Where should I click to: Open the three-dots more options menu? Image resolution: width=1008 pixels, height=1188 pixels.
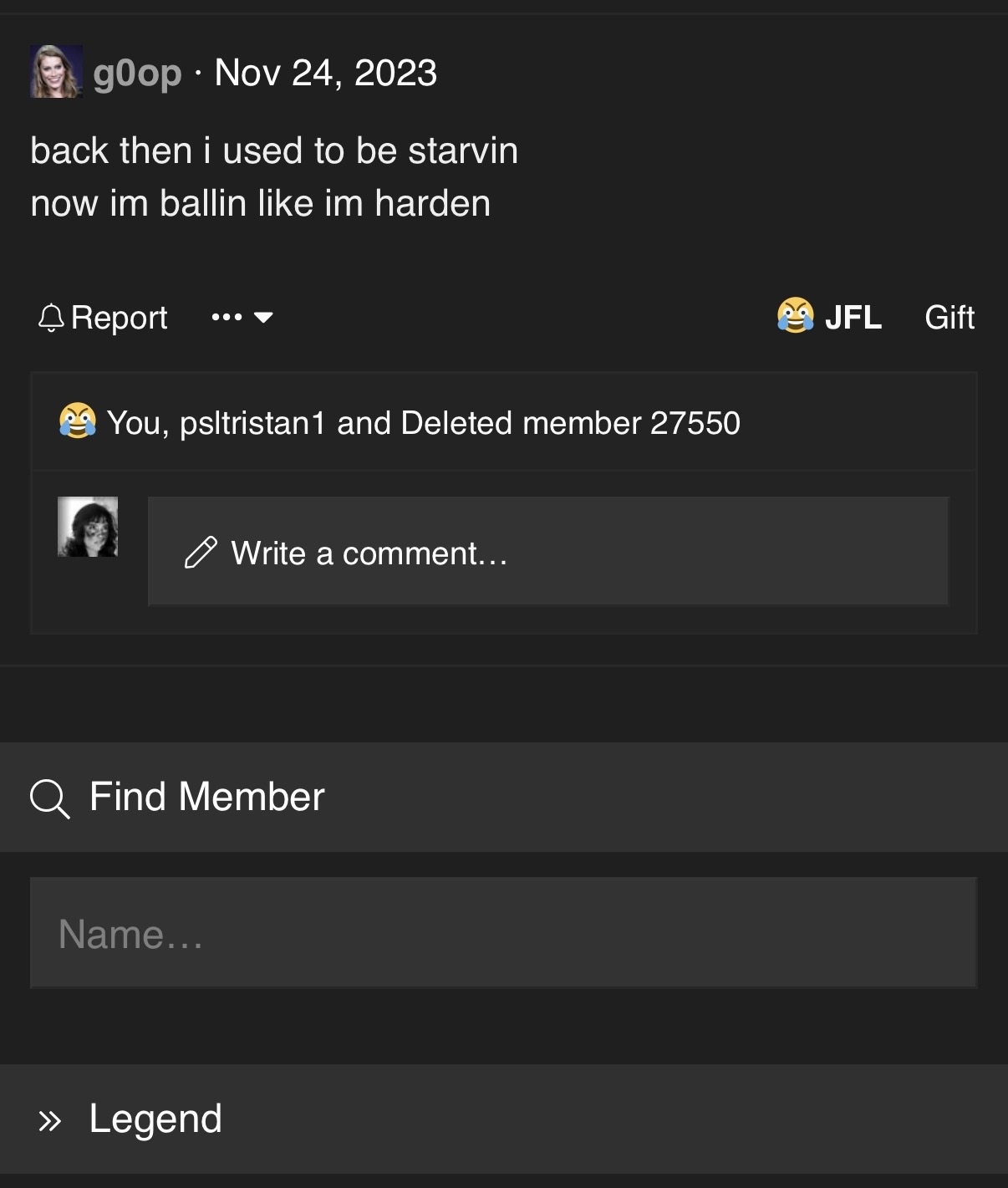227,318
